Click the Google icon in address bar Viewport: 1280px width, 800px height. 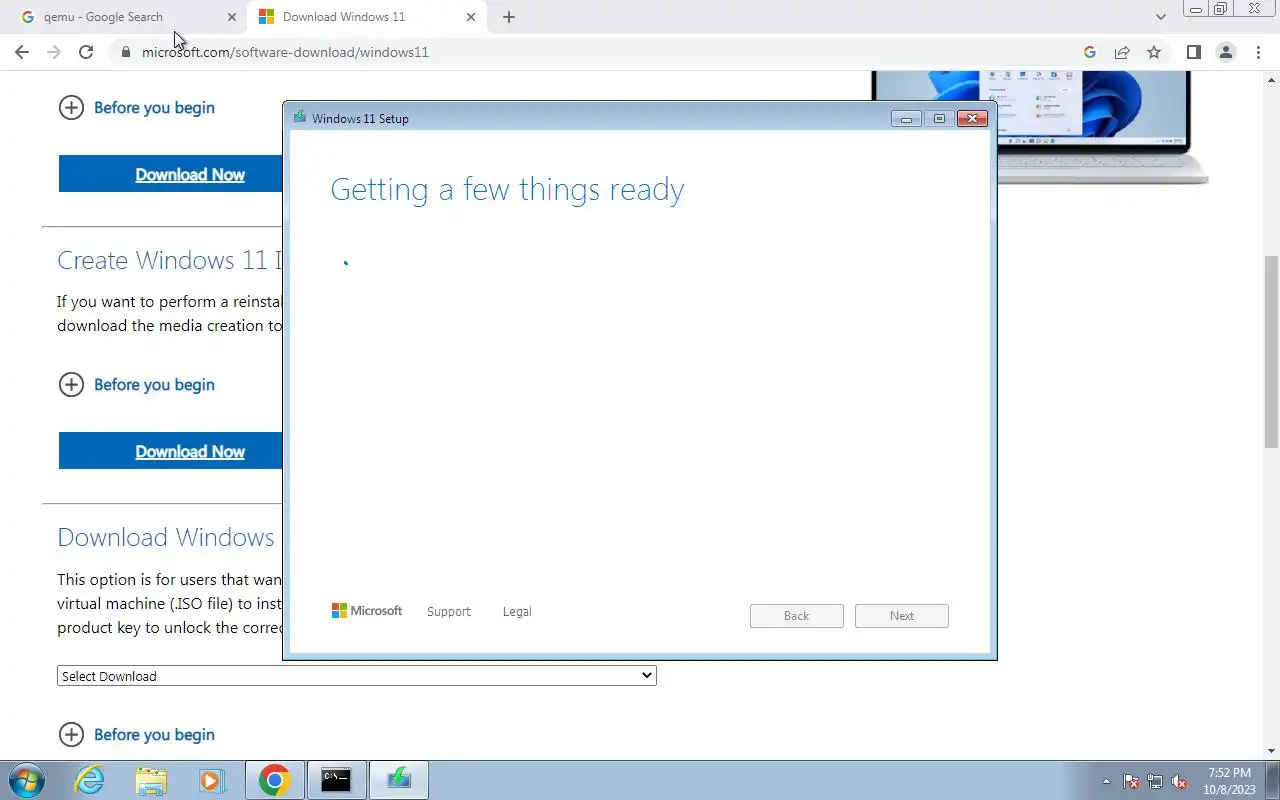(1090, 52)
